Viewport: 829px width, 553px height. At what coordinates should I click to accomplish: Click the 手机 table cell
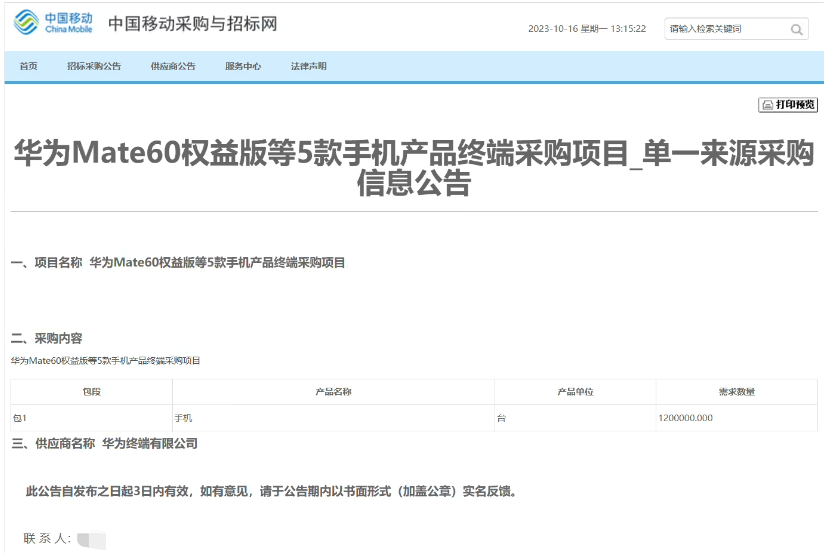[x=333, y=418]
